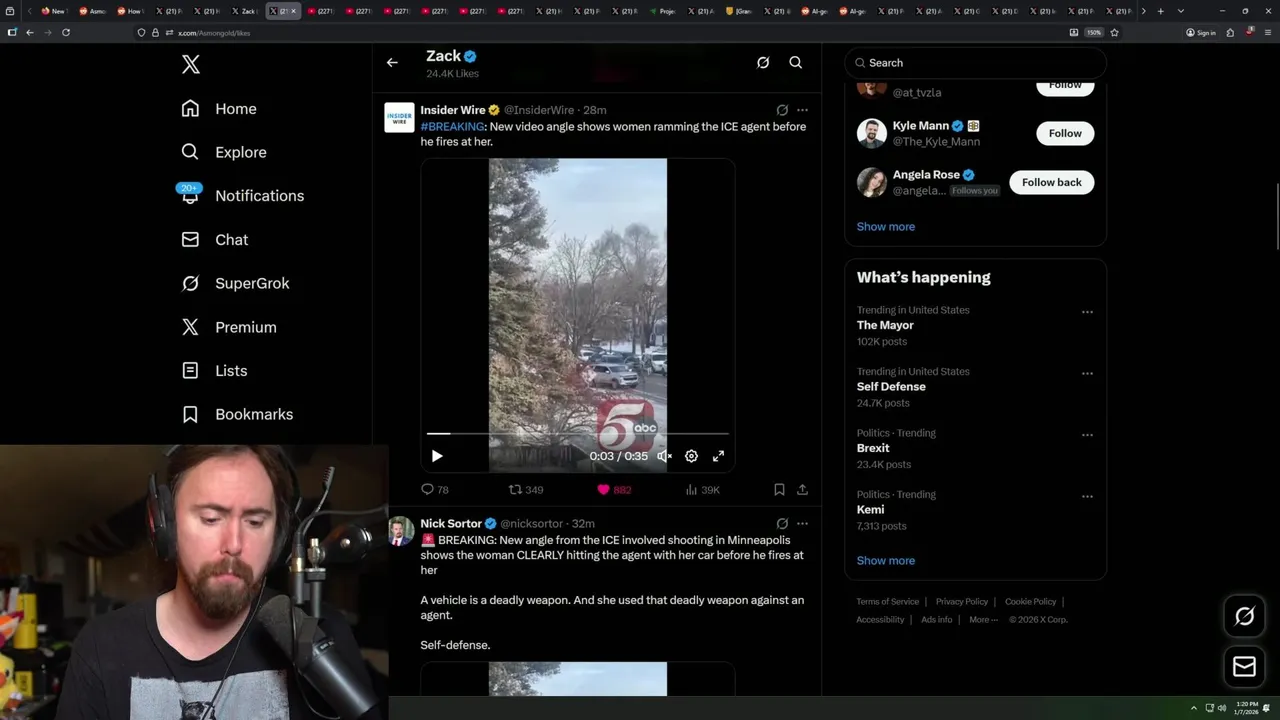The image size is (1280, 720).
Task: Open the X logo home link
Action: coord(191,65)
